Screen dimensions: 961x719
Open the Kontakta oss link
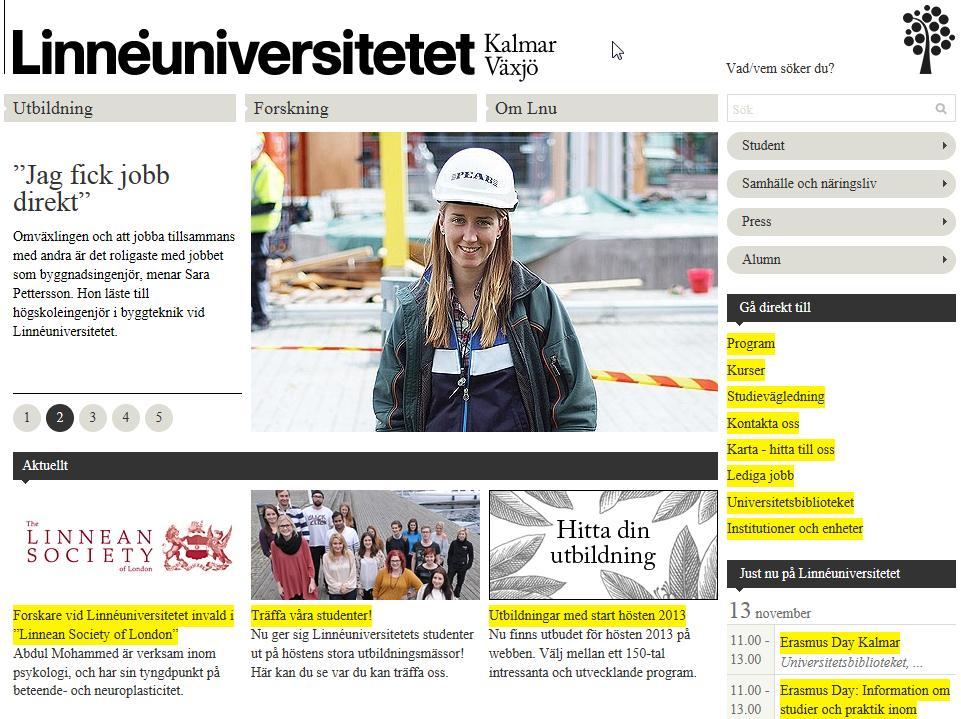[763, 423]
